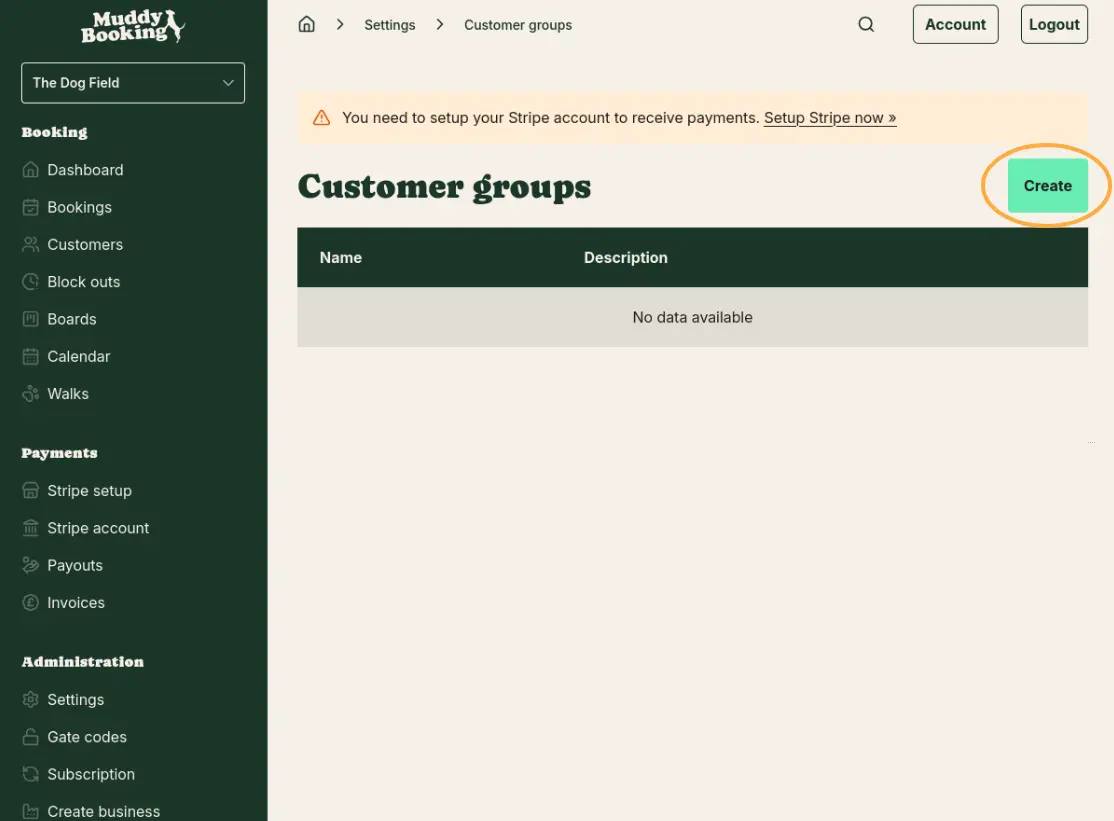The height and width of the screenshot is (821, 1114).
Task: Go to Stripe setup under Payments
Action: click(x=89, y=490)
